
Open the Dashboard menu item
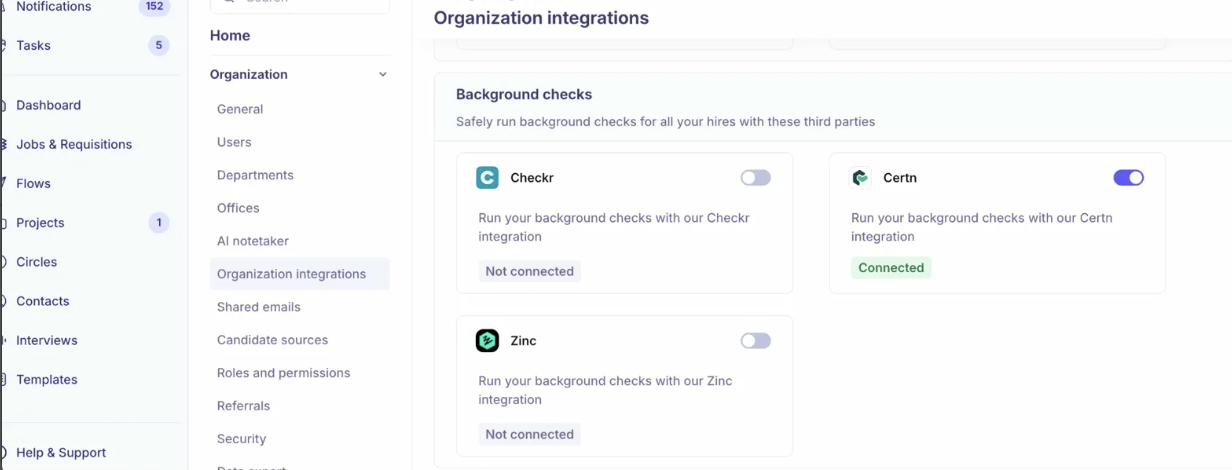(48, 105)
